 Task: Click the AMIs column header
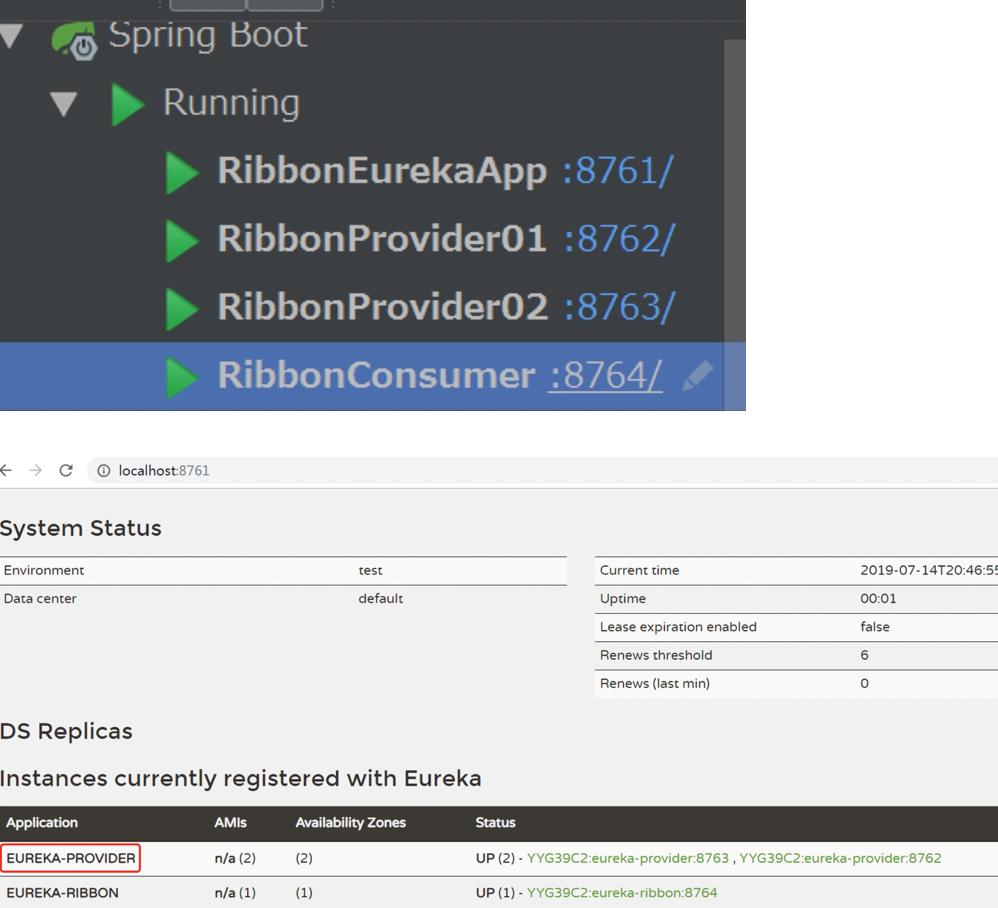pos(230,822)
